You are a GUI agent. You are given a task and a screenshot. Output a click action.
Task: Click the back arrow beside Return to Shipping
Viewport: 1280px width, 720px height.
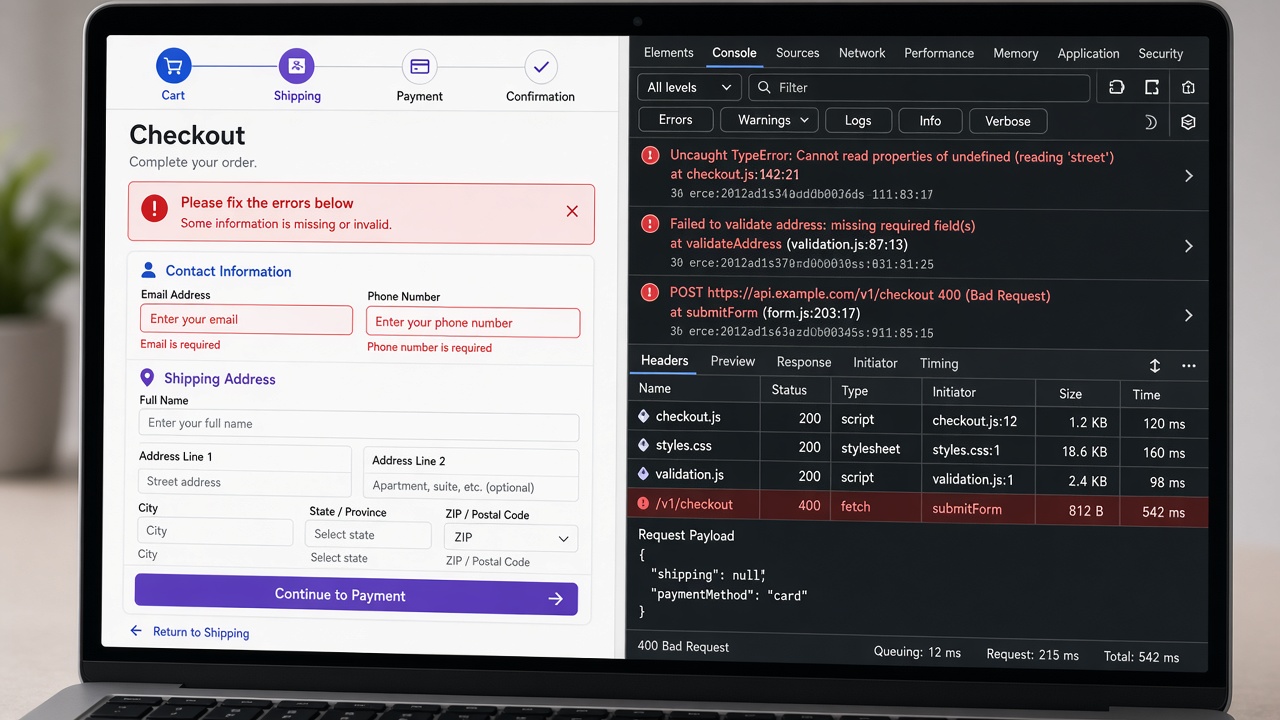pyautogui.click(x=136, y=631)
